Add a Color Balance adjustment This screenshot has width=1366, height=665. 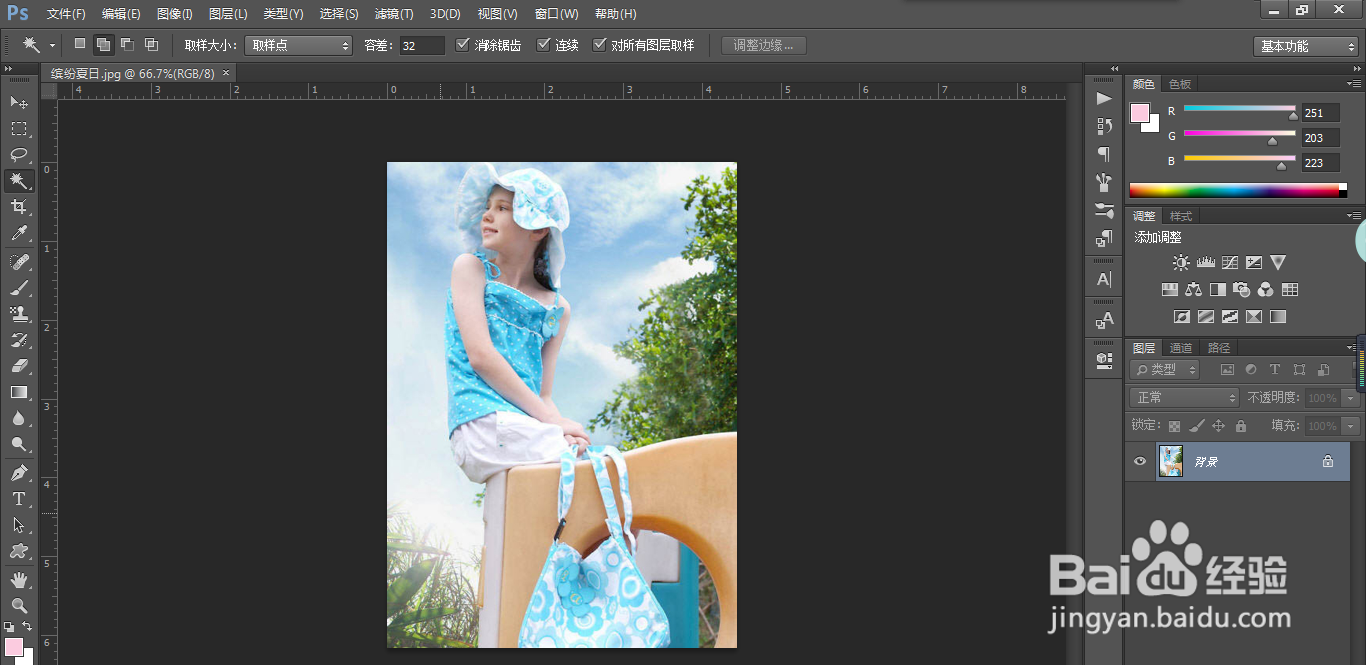point(1193,290)
